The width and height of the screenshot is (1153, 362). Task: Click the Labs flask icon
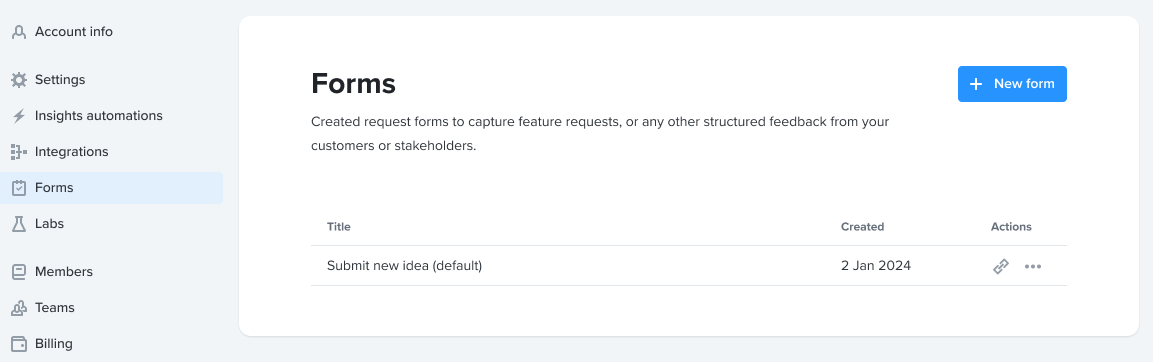[x=19, y=224]
